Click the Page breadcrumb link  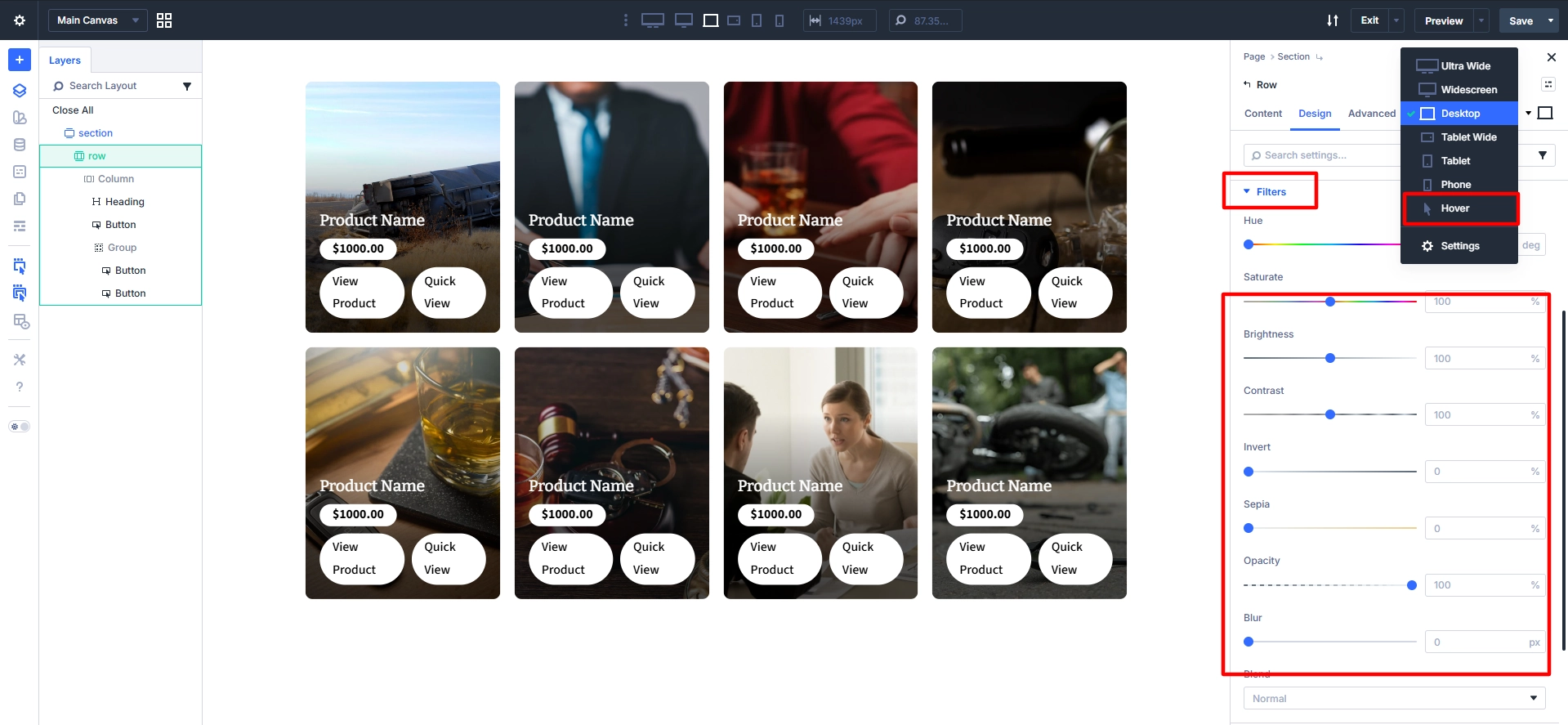pos(1254,57)
